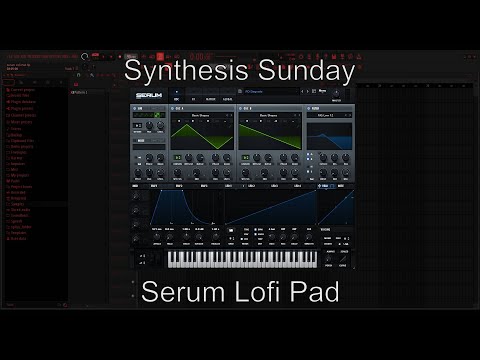Click the OSC A Blend knob
The width and height of the screenshot is (480, 360).
click(200, 158)
